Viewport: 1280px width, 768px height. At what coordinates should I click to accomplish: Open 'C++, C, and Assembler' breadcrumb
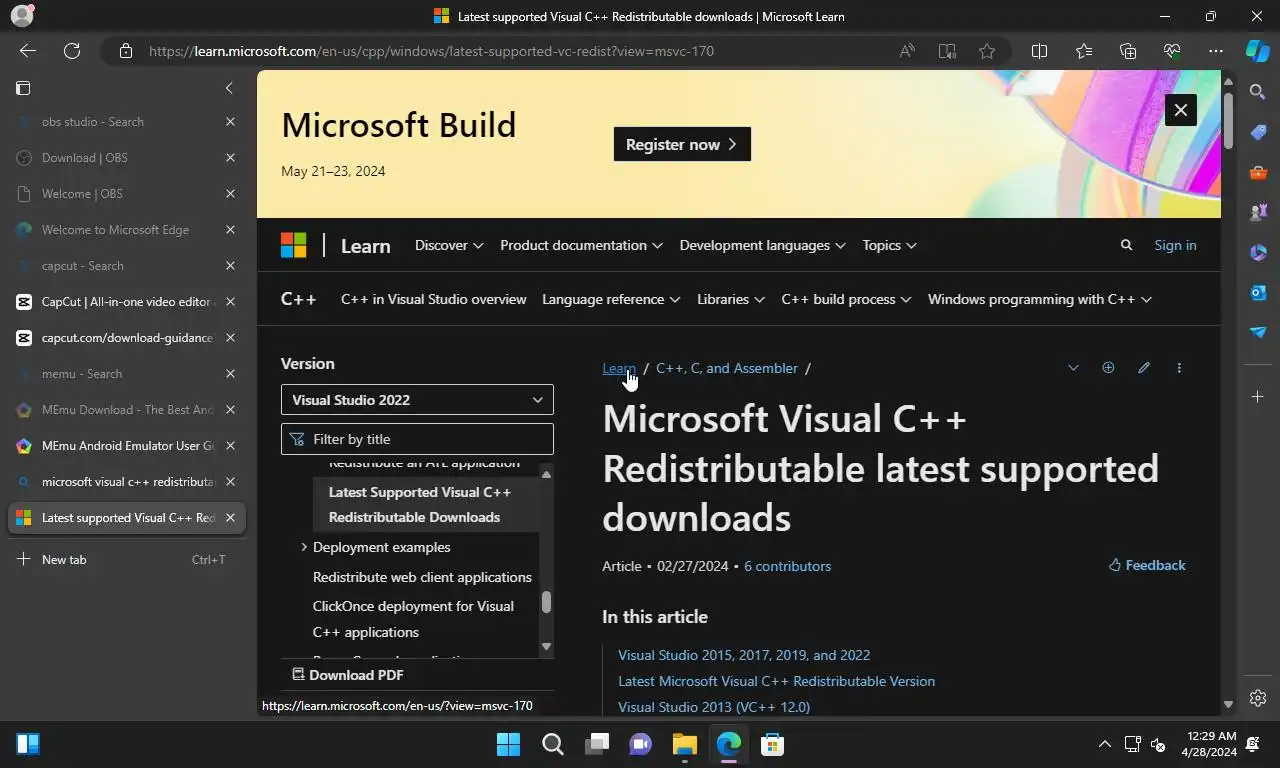coord(727,368)
